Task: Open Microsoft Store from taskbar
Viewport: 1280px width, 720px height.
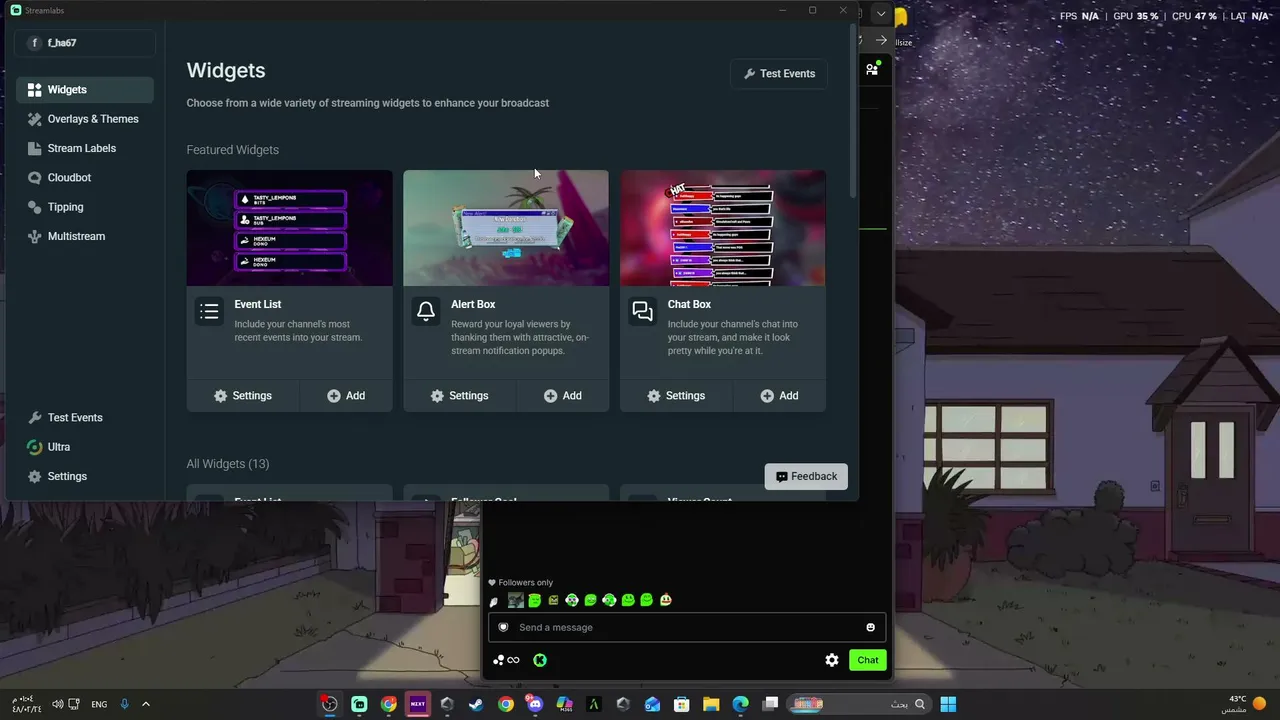Action: [682, 704]
